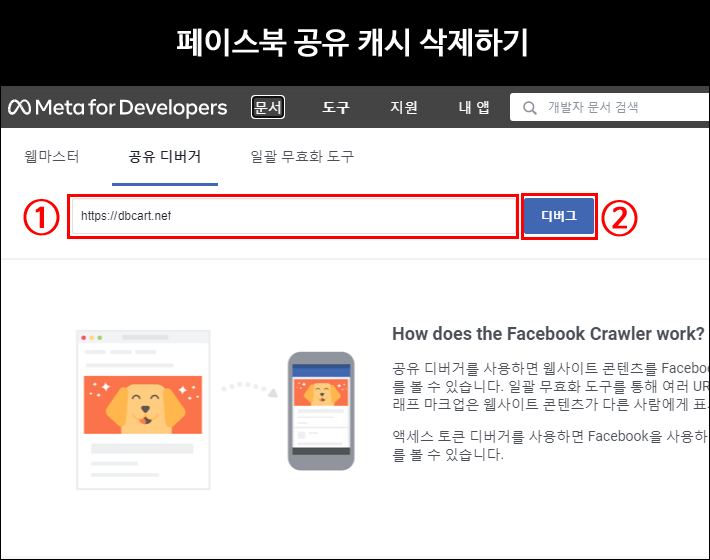This screenshot has height=560, width=710.
Task: Select the 공유 디버거 tab
Action: 165,157
